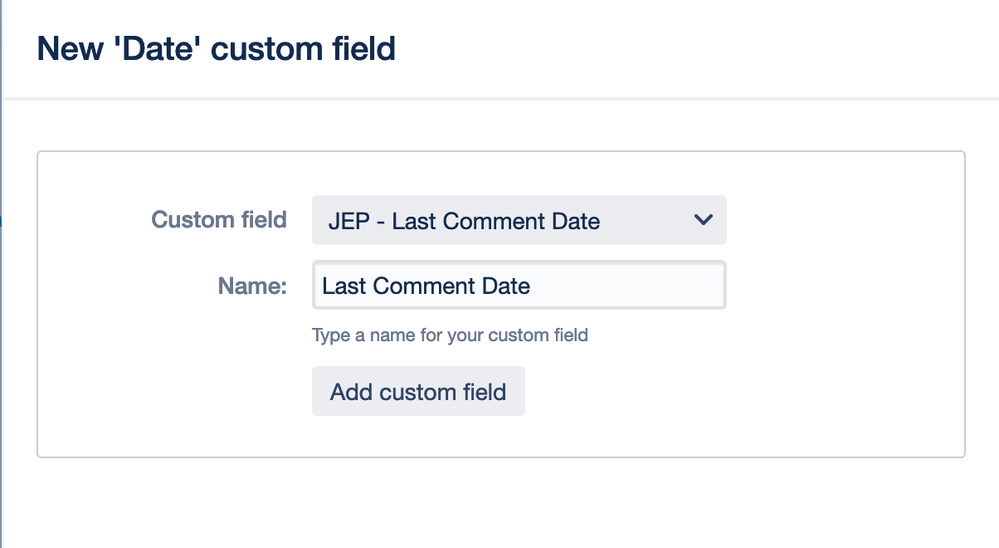Click the chevron arrow in Custom field select
Image resolution: width=999 pixels, height=548 pixels.
pos(703,220)
